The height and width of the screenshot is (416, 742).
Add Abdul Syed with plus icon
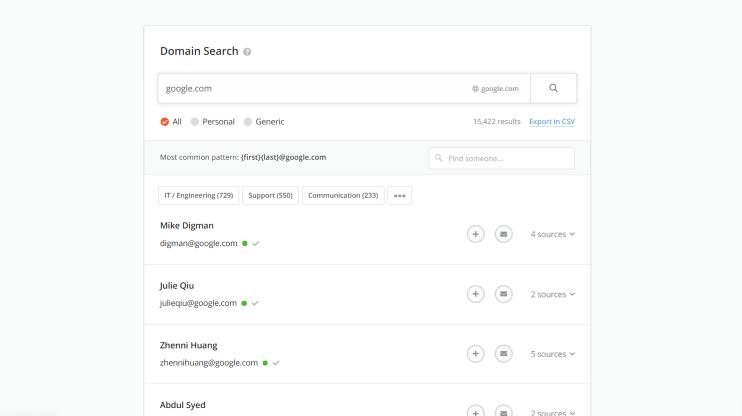[476, 410]
